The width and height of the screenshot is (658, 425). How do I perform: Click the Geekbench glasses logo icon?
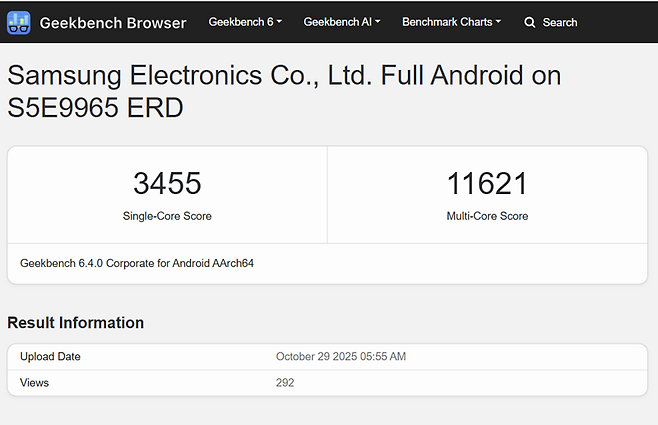click(19, 22)
